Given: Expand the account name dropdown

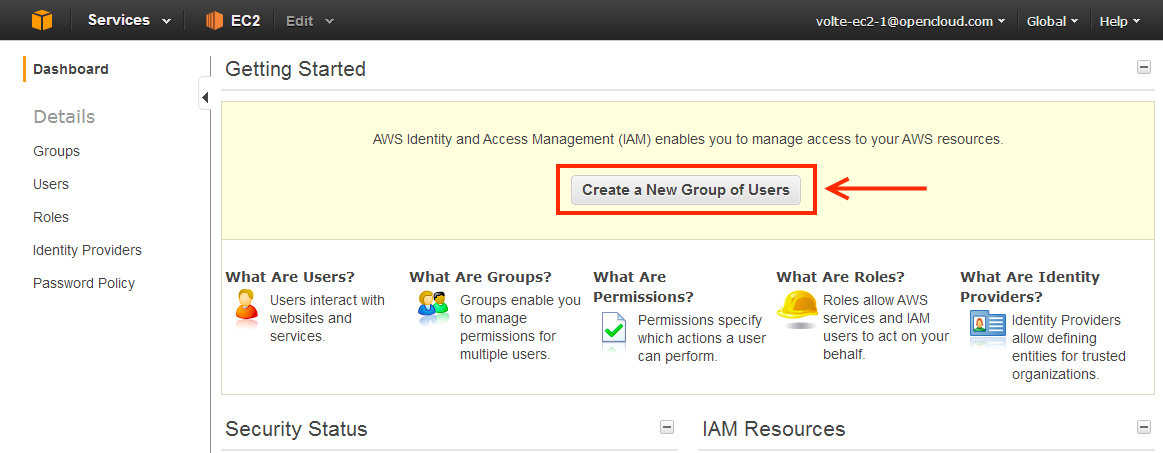Looking at the screenshot, I should pyautogui.click(x=911, y=21).
